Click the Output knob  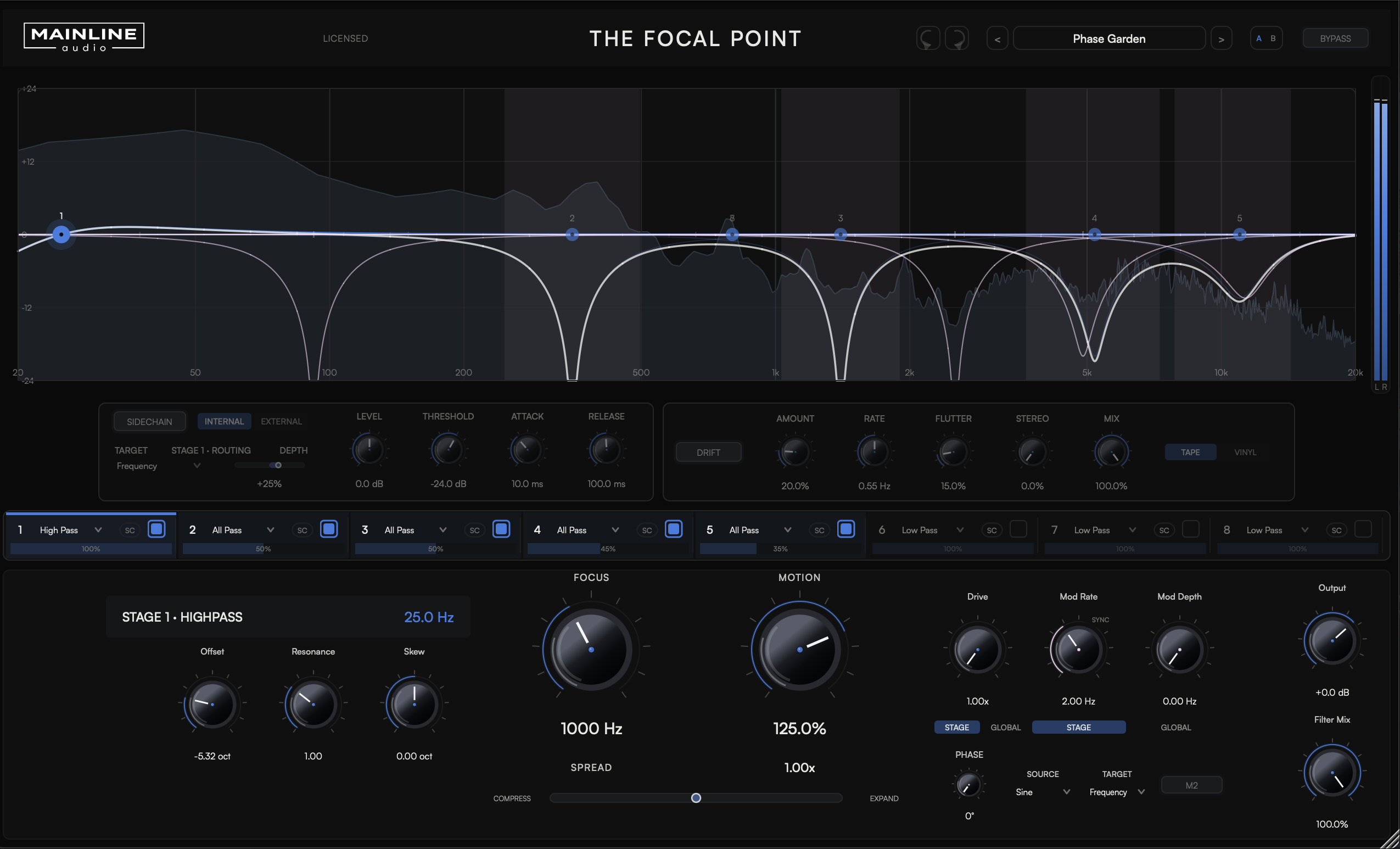1332,640
